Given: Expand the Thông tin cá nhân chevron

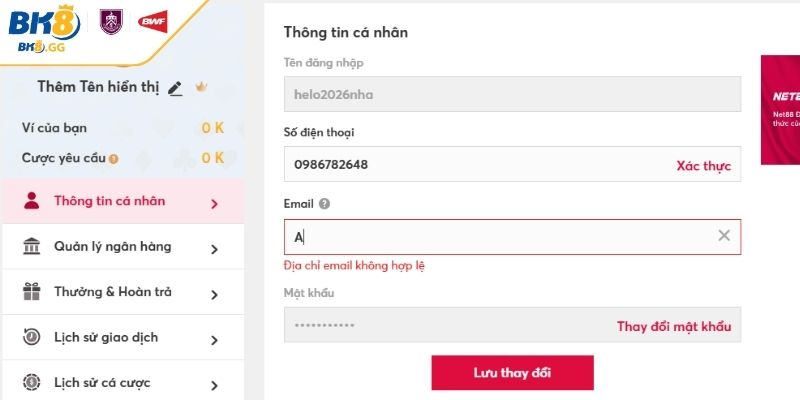Looking at the screenshot, I should coord(214,203).
